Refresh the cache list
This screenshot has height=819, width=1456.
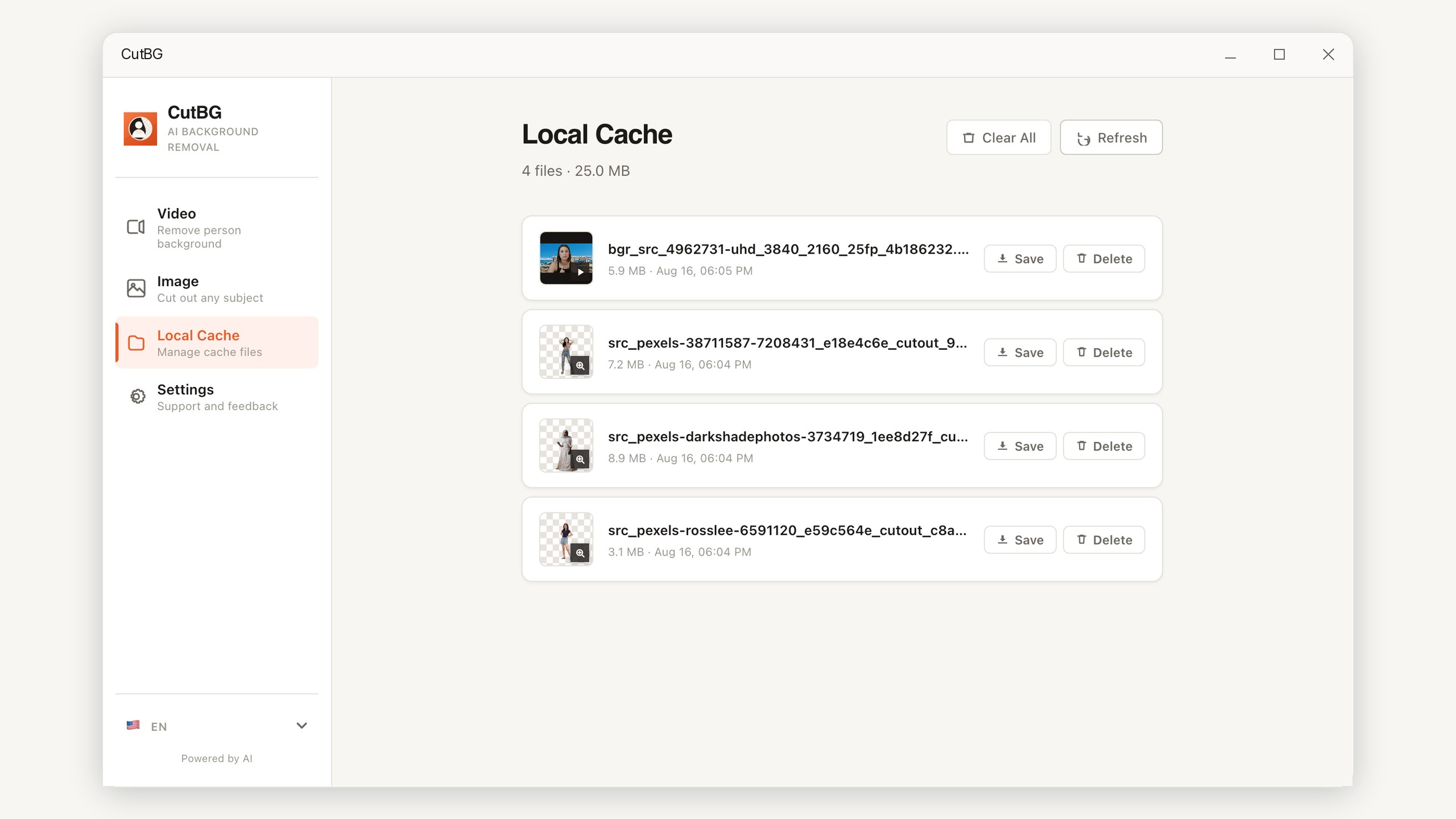pyautogui.click(x=1111, y=138)
